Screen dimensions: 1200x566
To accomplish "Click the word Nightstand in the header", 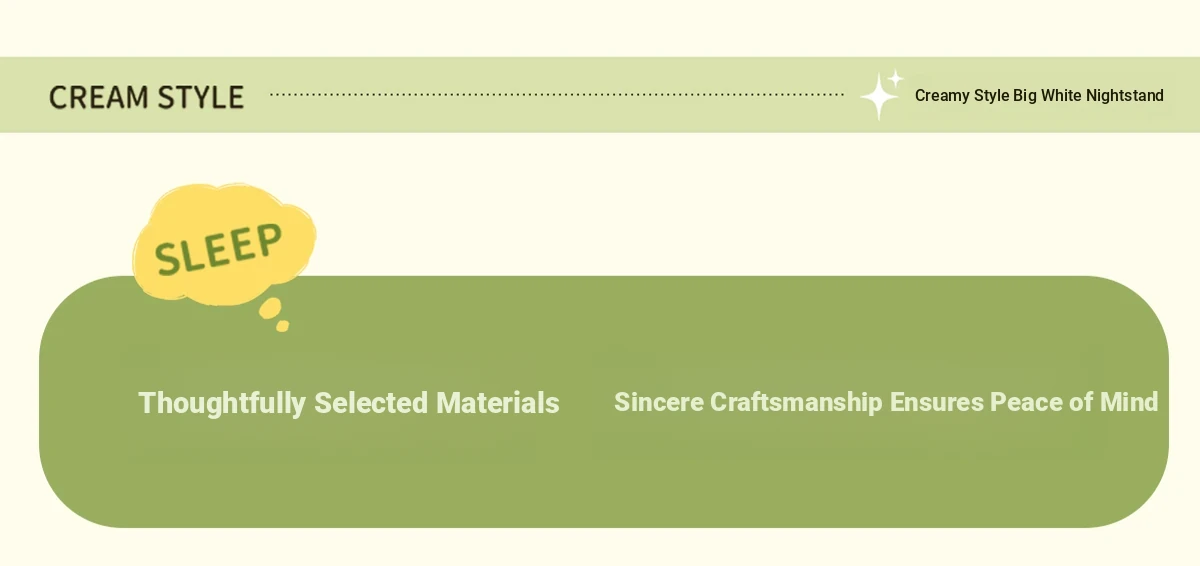I will [x=1125, y=96].
